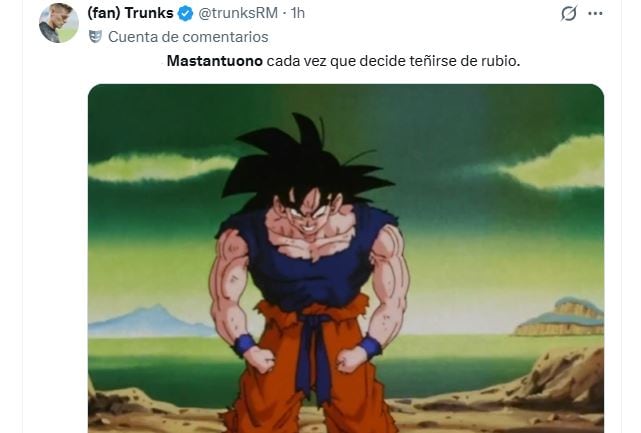
Task: Click the rocky island in the image
Action: (560, 317)
